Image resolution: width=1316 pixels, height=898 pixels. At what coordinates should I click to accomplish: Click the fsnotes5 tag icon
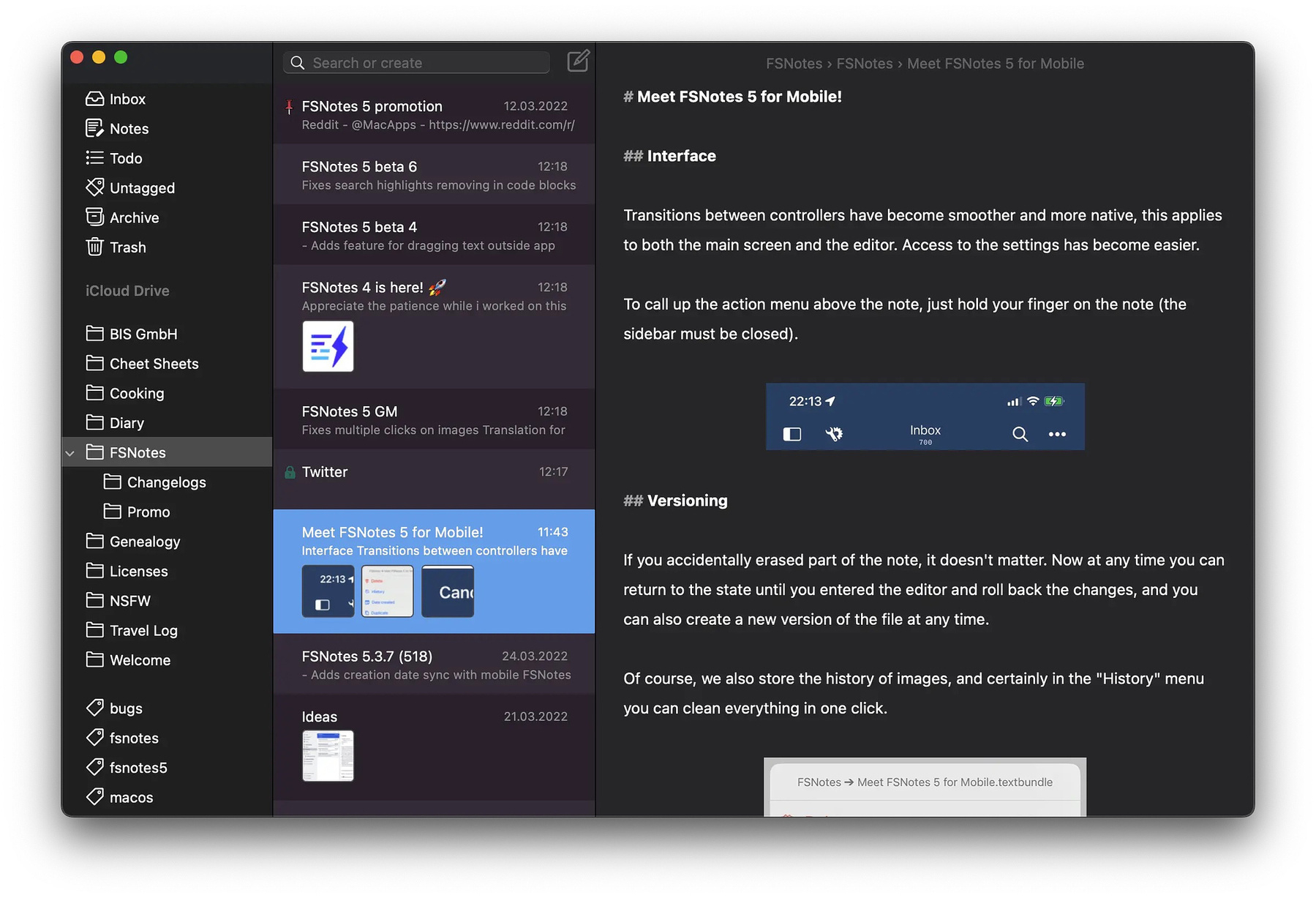(94, 767)
